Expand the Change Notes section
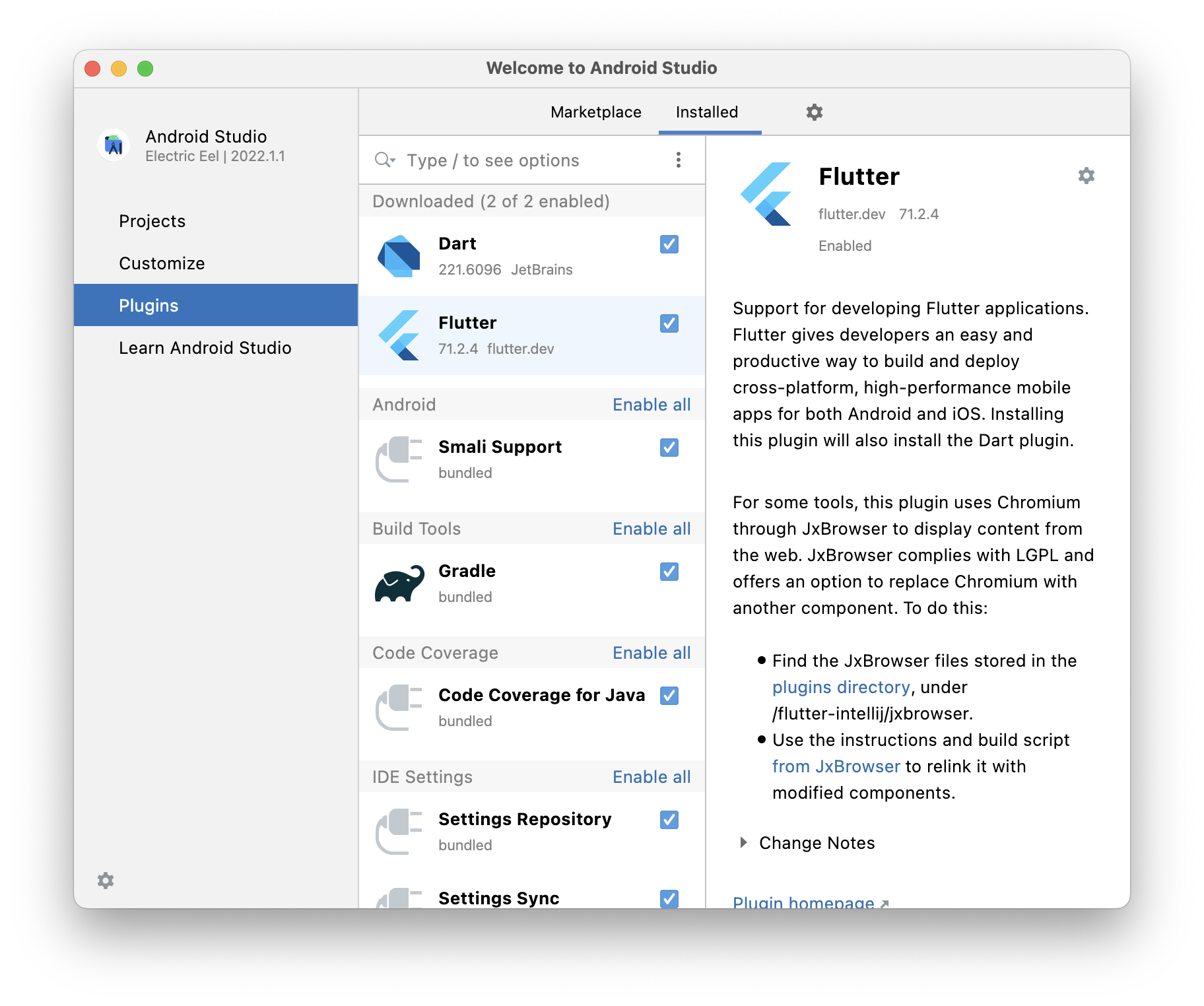Image resolution: width=1204 pixels, height=1006 pixels. click(744, 842)
